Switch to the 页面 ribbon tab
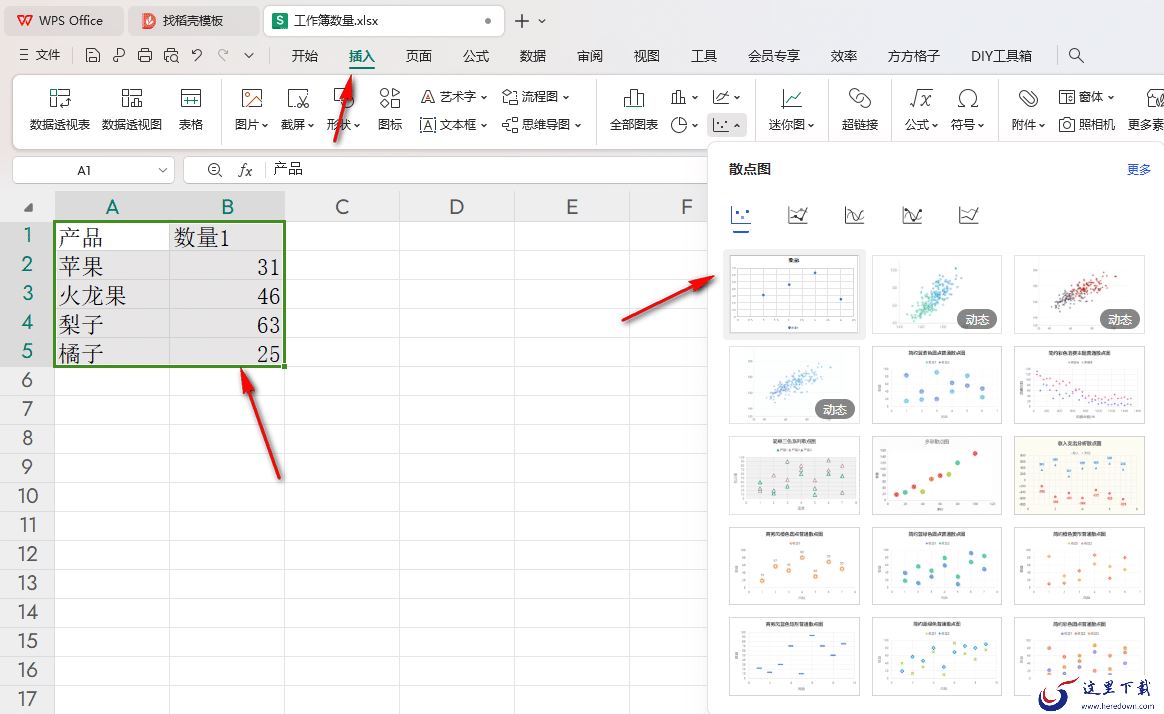 [419, 56]
